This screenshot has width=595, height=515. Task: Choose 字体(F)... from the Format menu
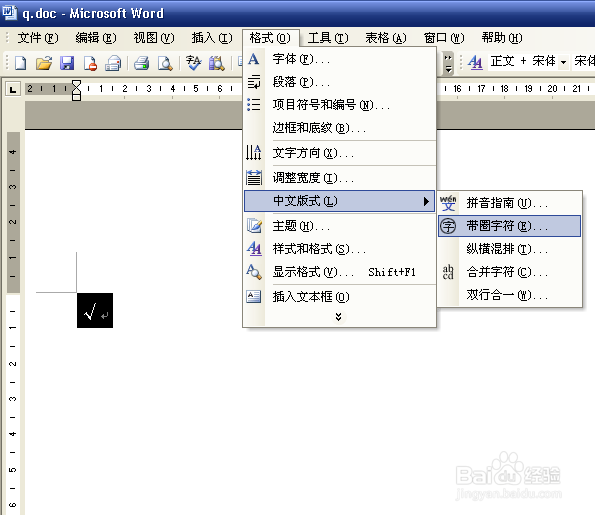(x=339, y=59)
